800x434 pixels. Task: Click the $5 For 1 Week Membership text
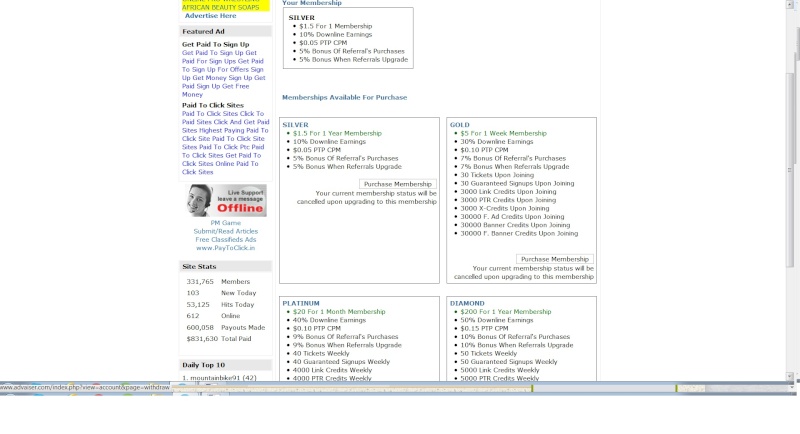click(x=503, y=133)
